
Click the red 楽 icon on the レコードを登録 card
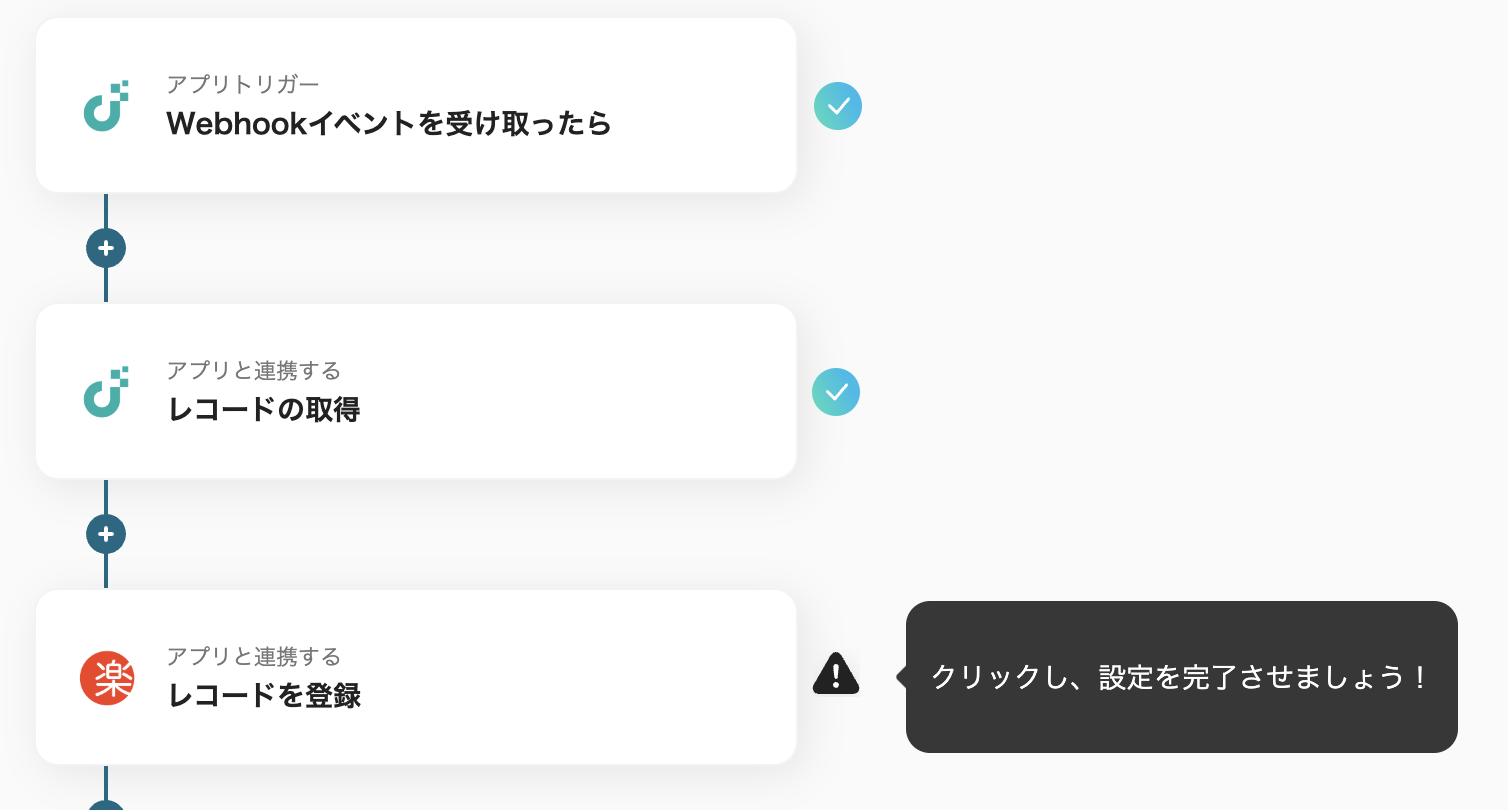[106, 678]
